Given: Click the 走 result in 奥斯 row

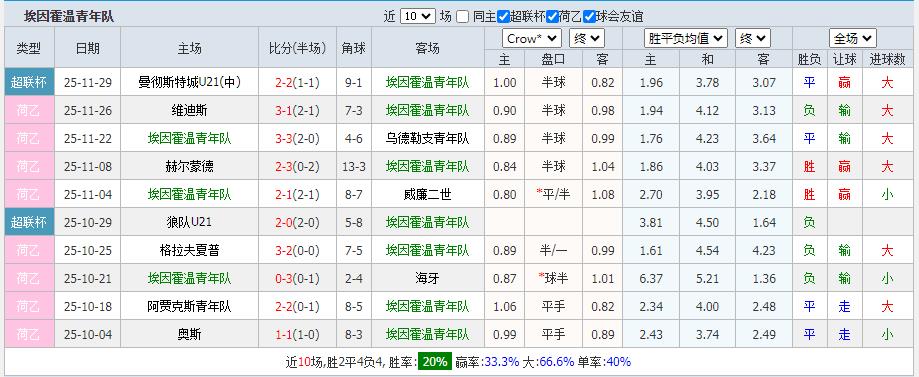Looking at the screenshot, I should (x=845, y=334).
